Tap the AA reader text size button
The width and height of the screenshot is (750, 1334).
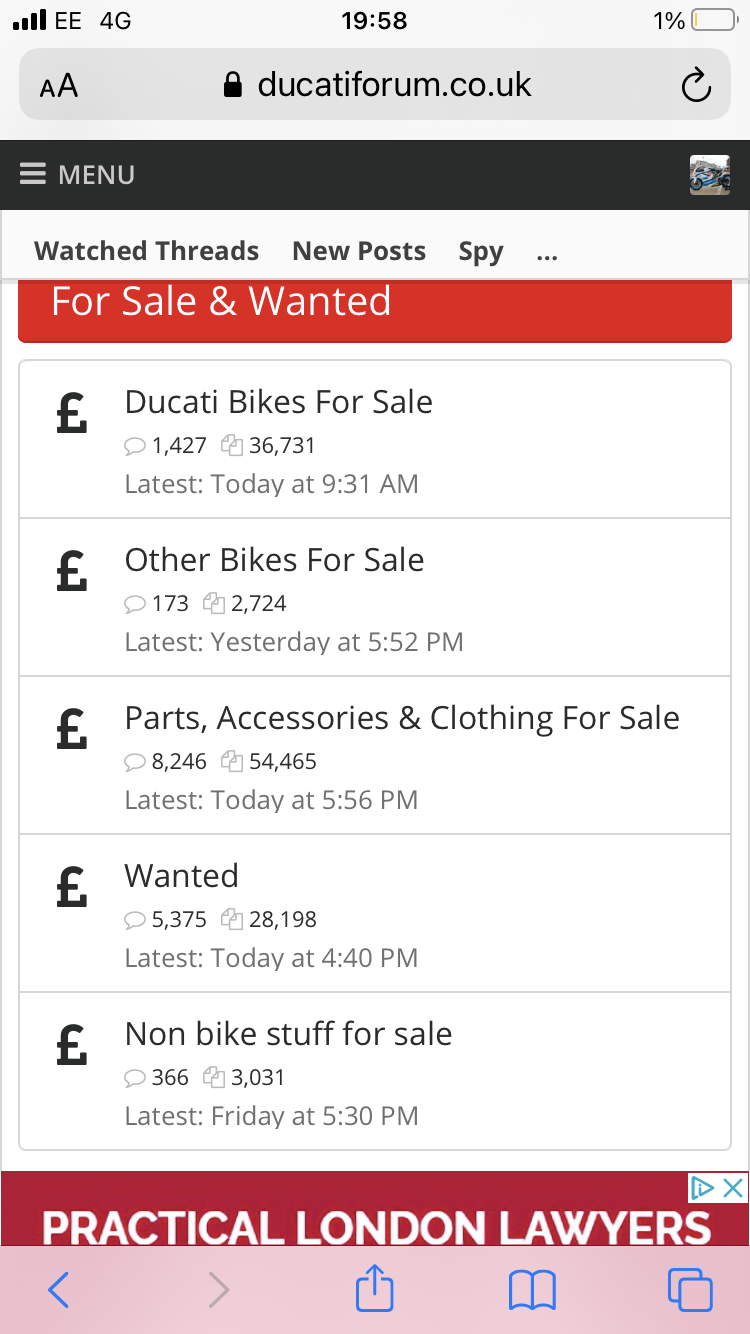[59, 86]
